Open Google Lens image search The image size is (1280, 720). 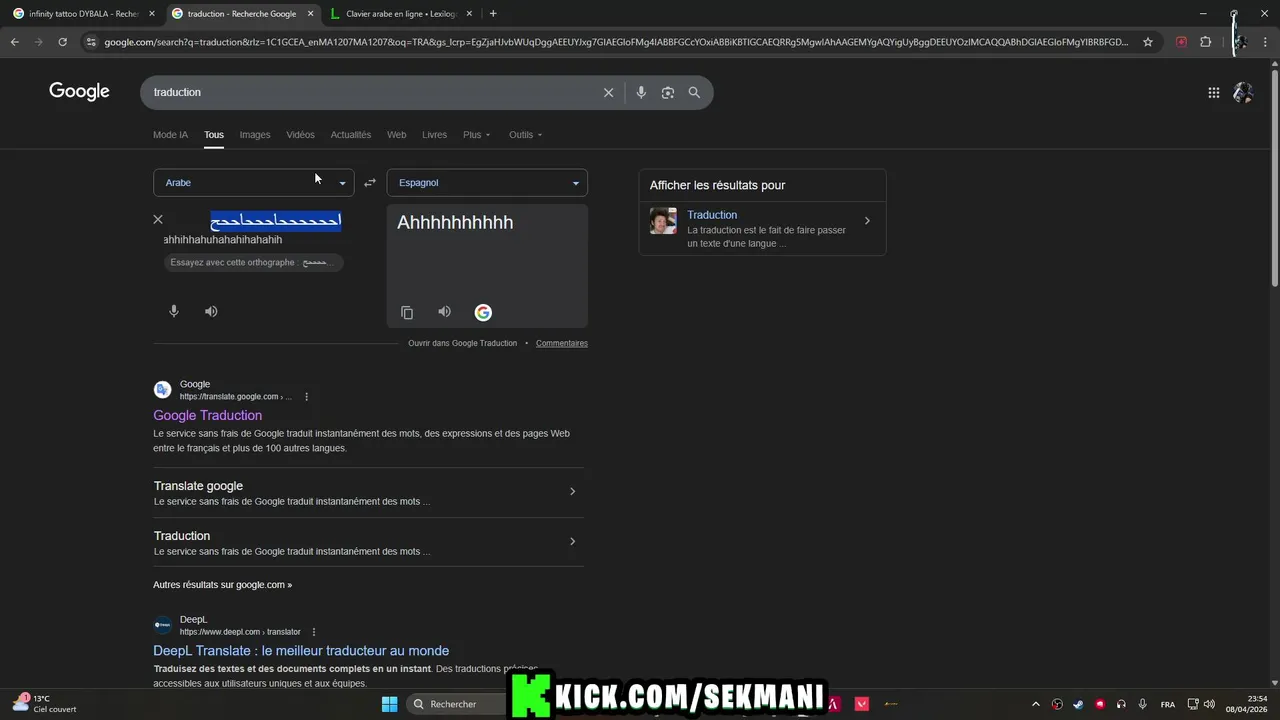[x=668, y=92]
